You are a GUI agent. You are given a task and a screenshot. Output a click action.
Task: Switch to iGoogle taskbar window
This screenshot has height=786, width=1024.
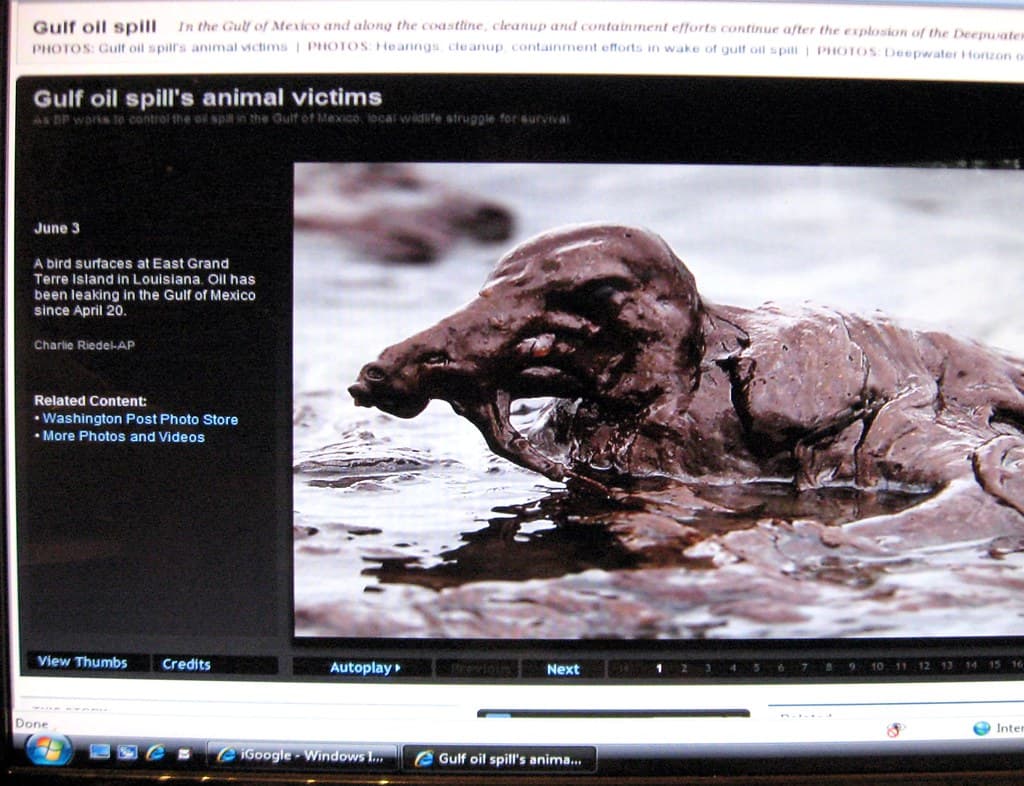[301, 756]
